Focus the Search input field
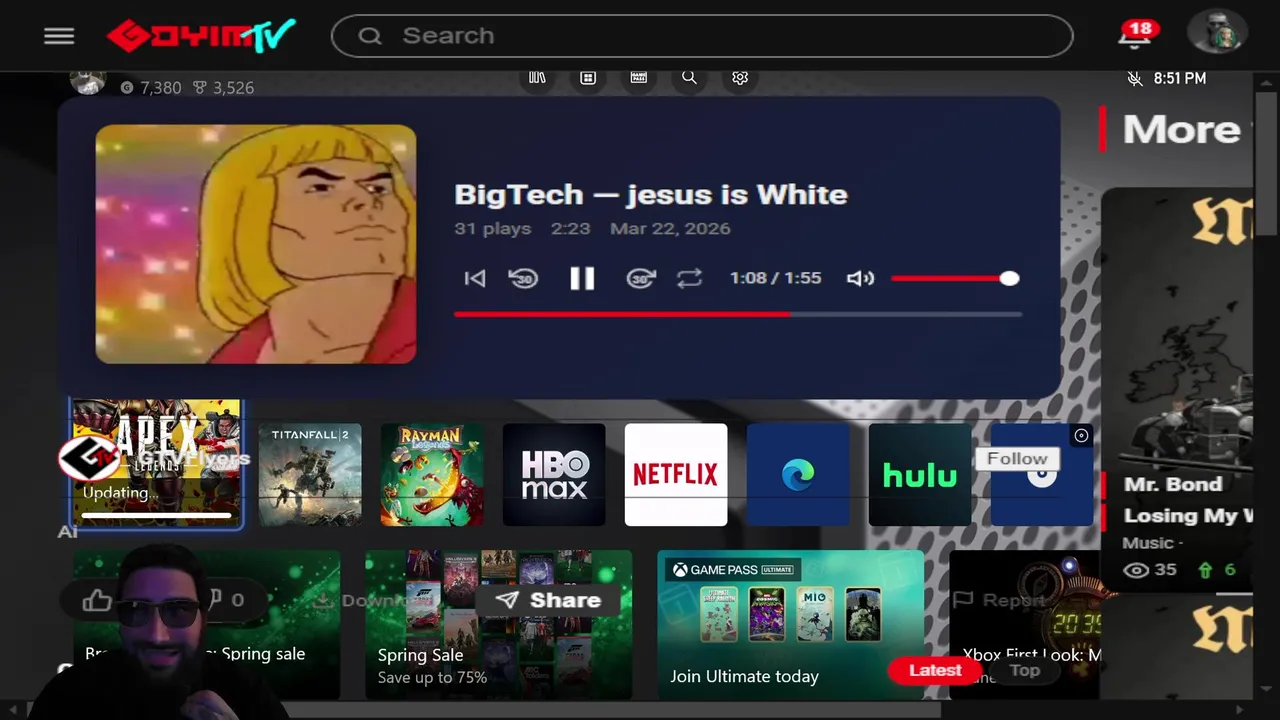Viewport: 1280px width, 720px height. pyautogui.click(x=702, y=36)
